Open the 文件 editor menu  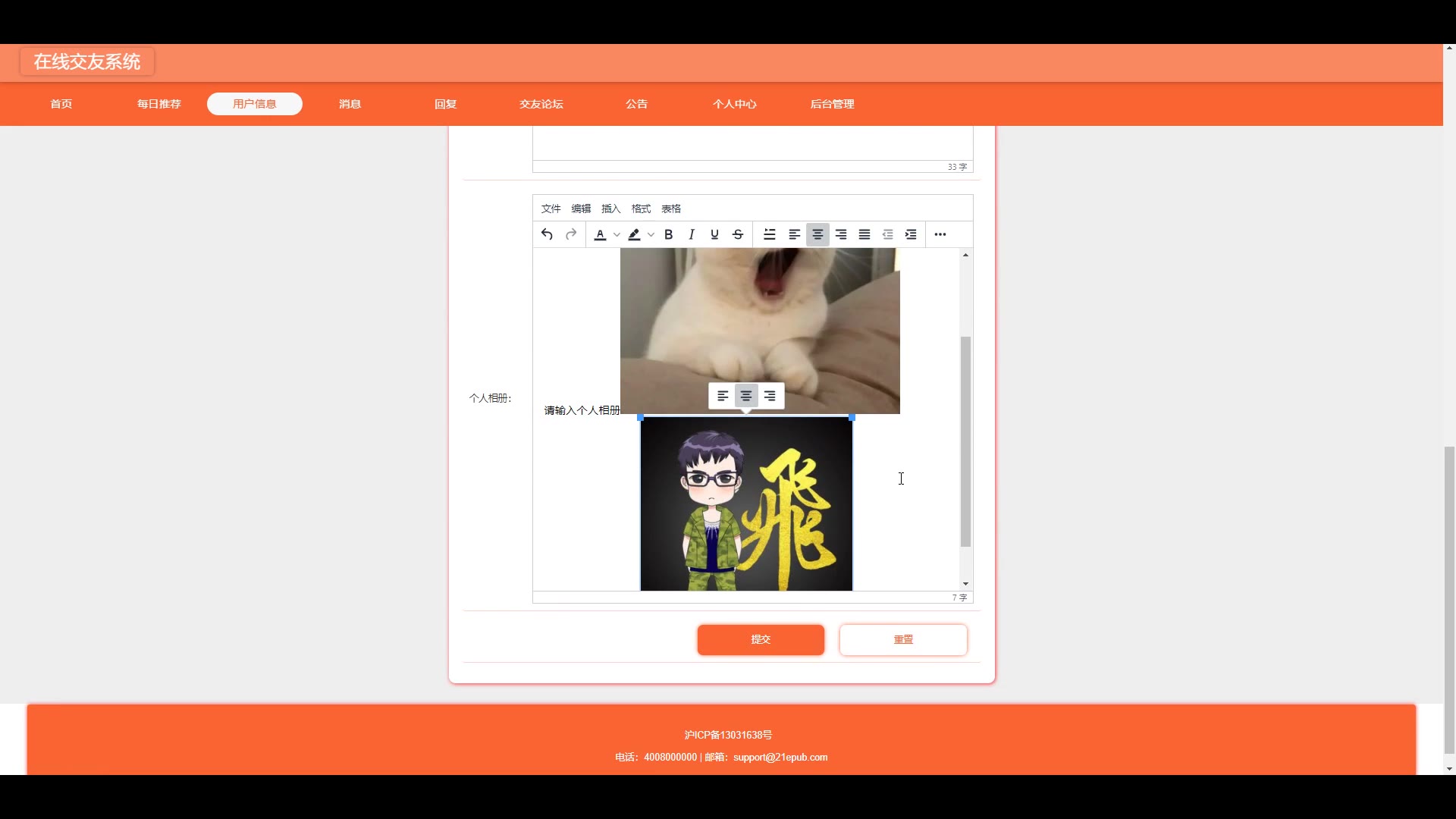(x=551, y=209)
